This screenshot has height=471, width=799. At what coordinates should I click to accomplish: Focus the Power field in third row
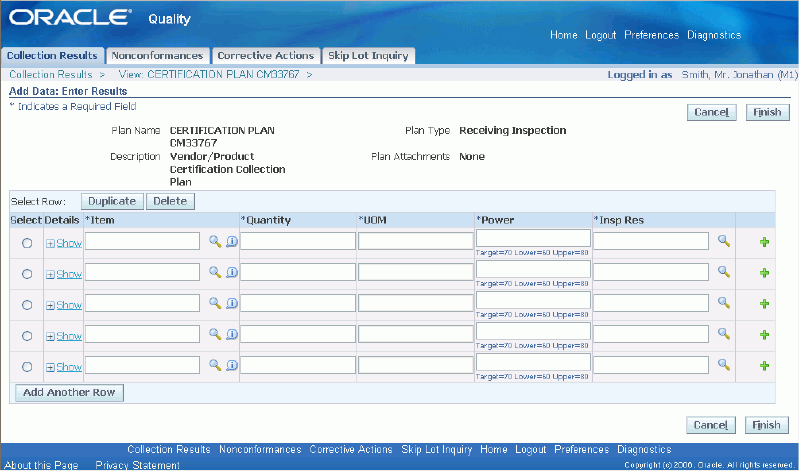click(533, 300)
